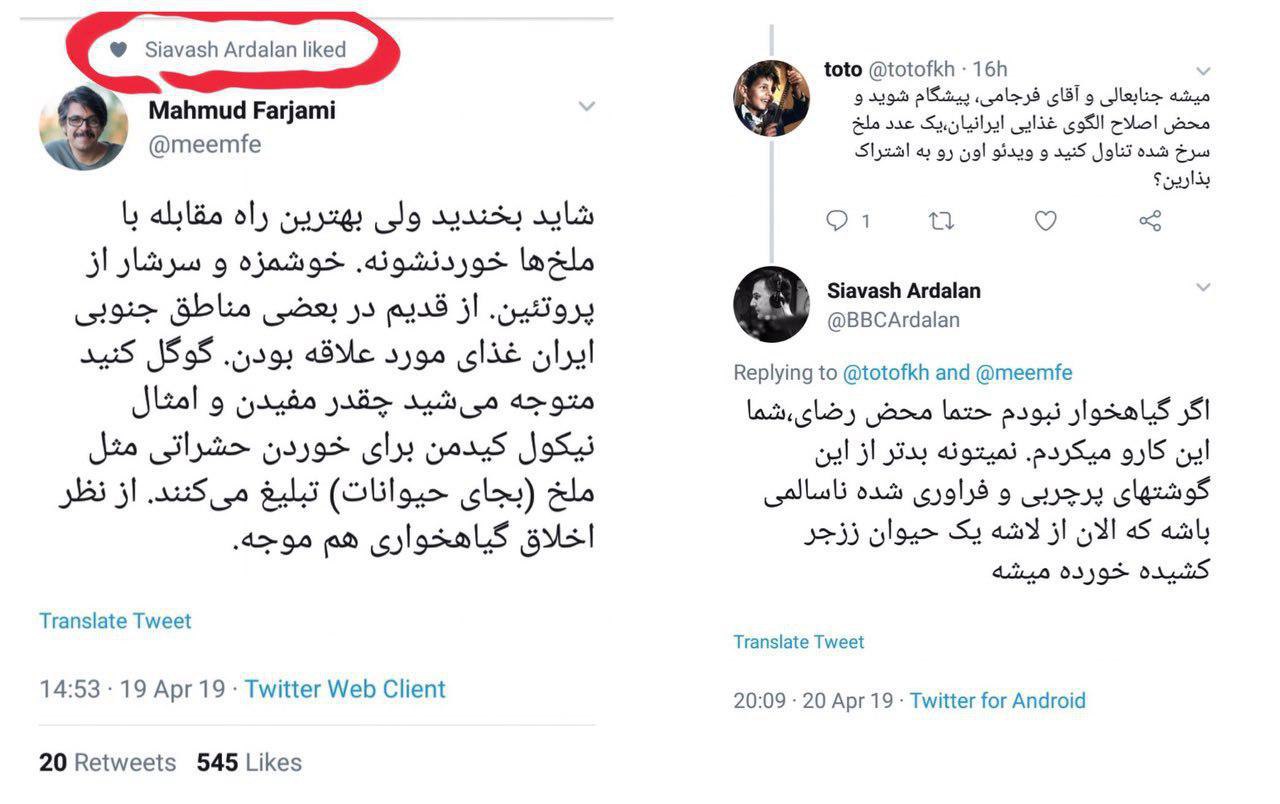Open the Mahmud Farjami display name

tap(242, 110)
